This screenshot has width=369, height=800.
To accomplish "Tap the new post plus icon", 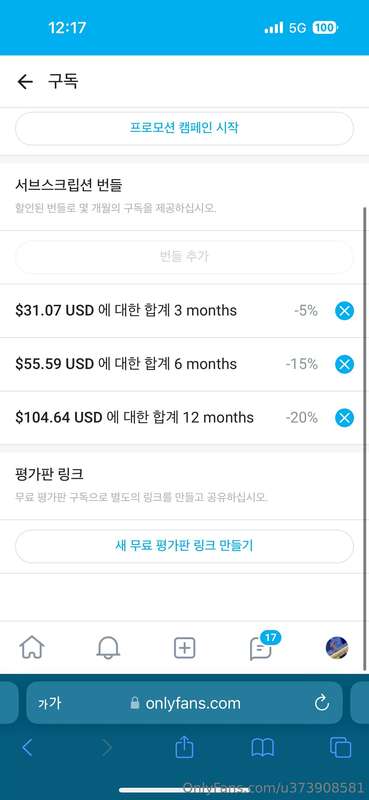I will 185,648.
